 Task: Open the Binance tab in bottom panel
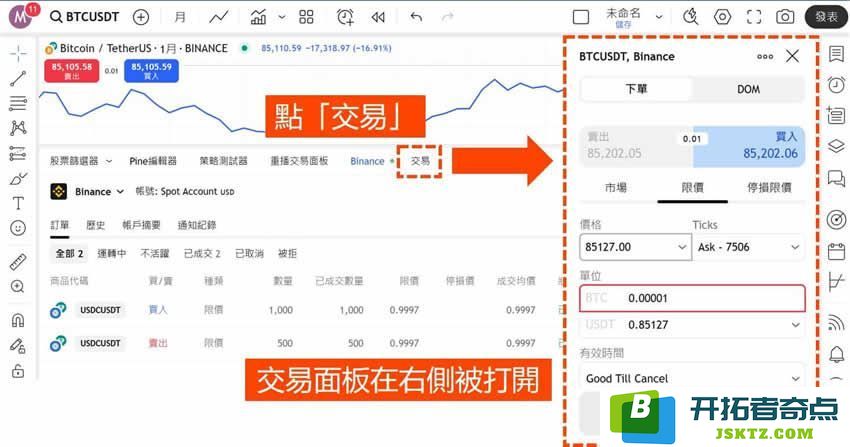367,161
